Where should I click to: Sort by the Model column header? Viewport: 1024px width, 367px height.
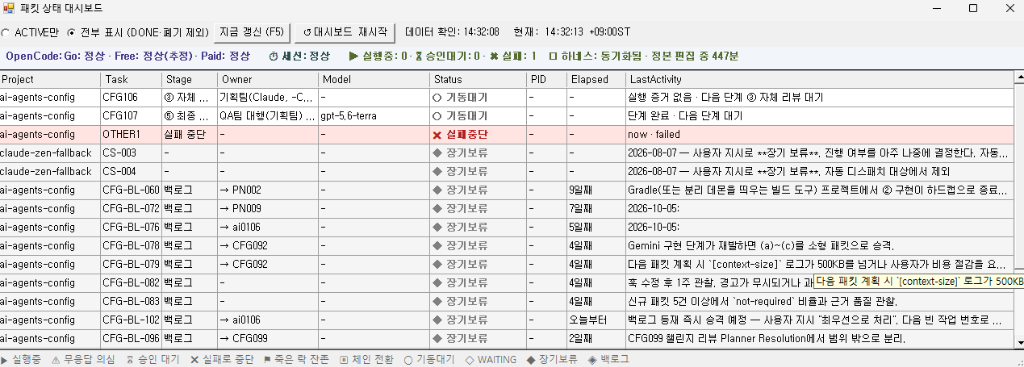point(374,80)
